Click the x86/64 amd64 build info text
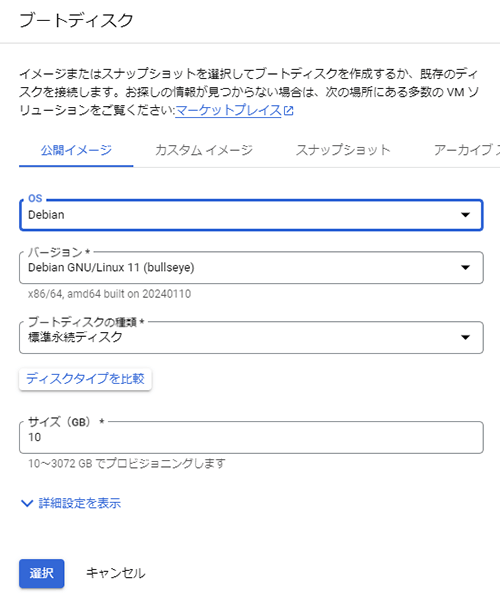 click(109, 294)
